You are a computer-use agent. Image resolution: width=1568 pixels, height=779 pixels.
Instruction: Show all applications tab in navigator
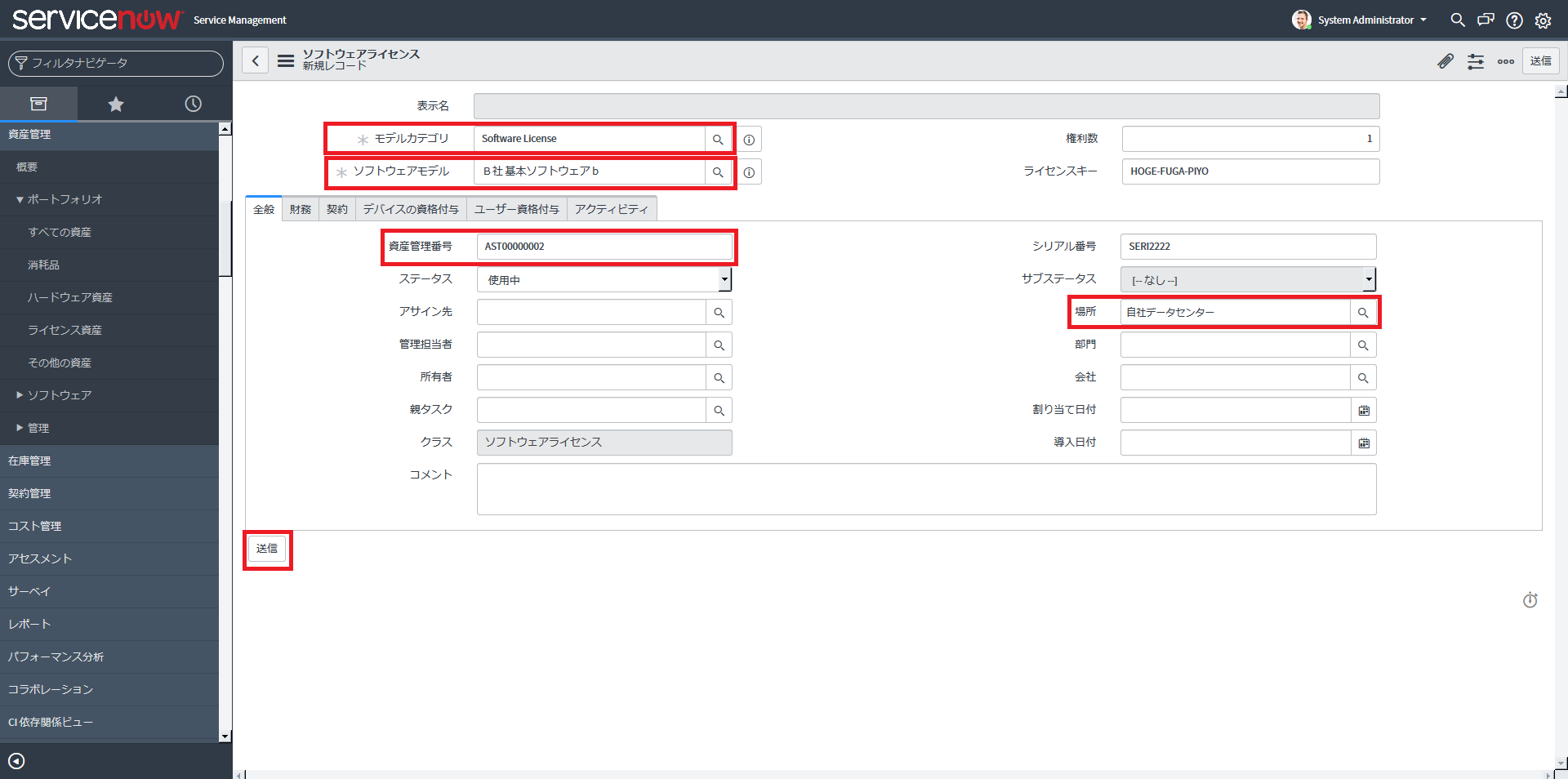(38, 104)
